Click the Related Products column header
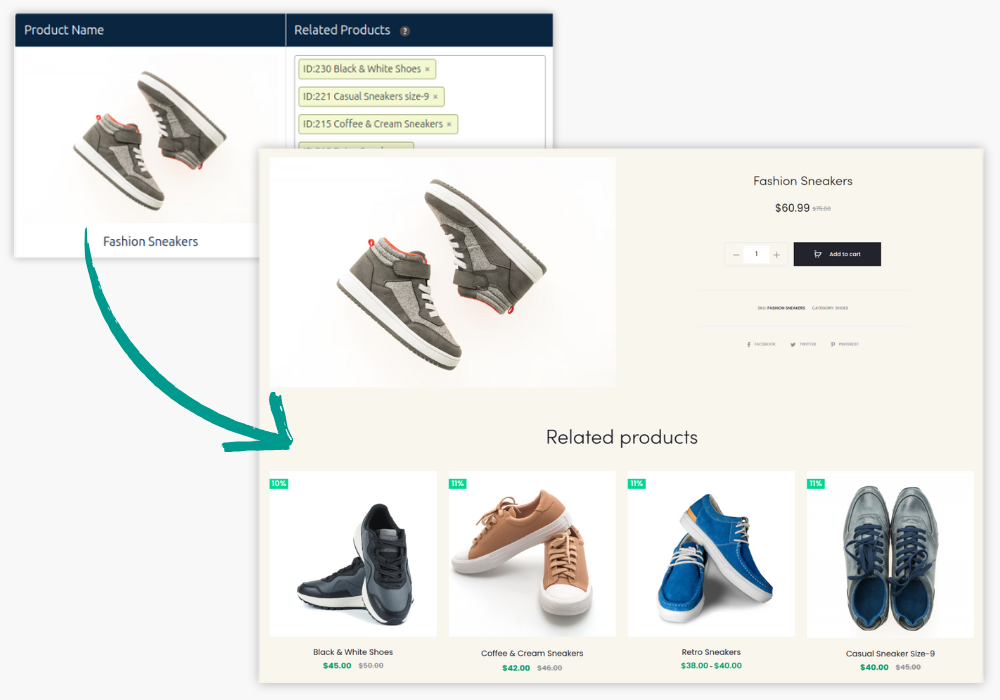Screen dimensions: 1000x700 [x=342, y=30]
